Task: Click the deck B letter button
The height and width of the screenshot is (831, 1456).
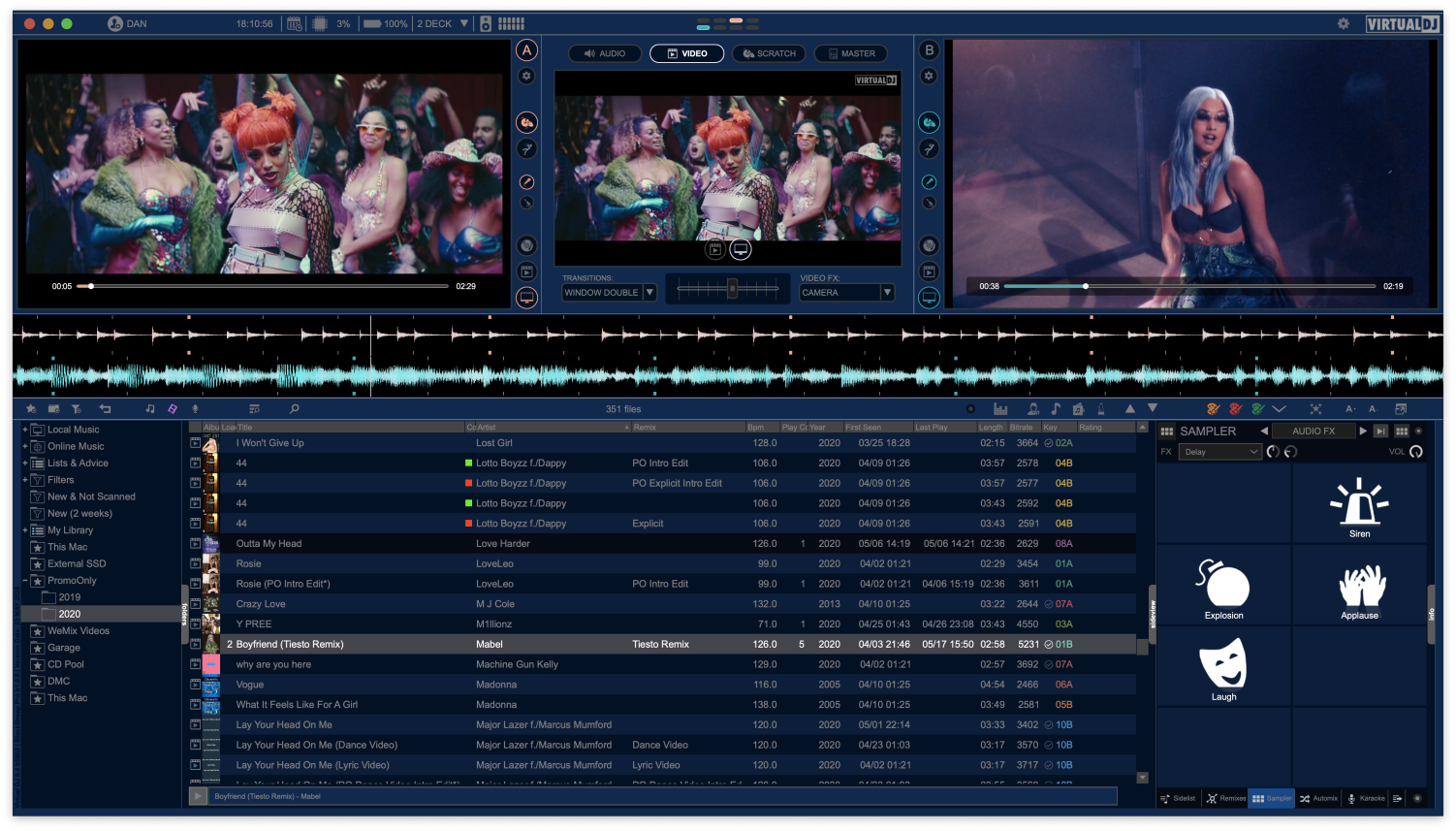Action: (x=929, y=50)
